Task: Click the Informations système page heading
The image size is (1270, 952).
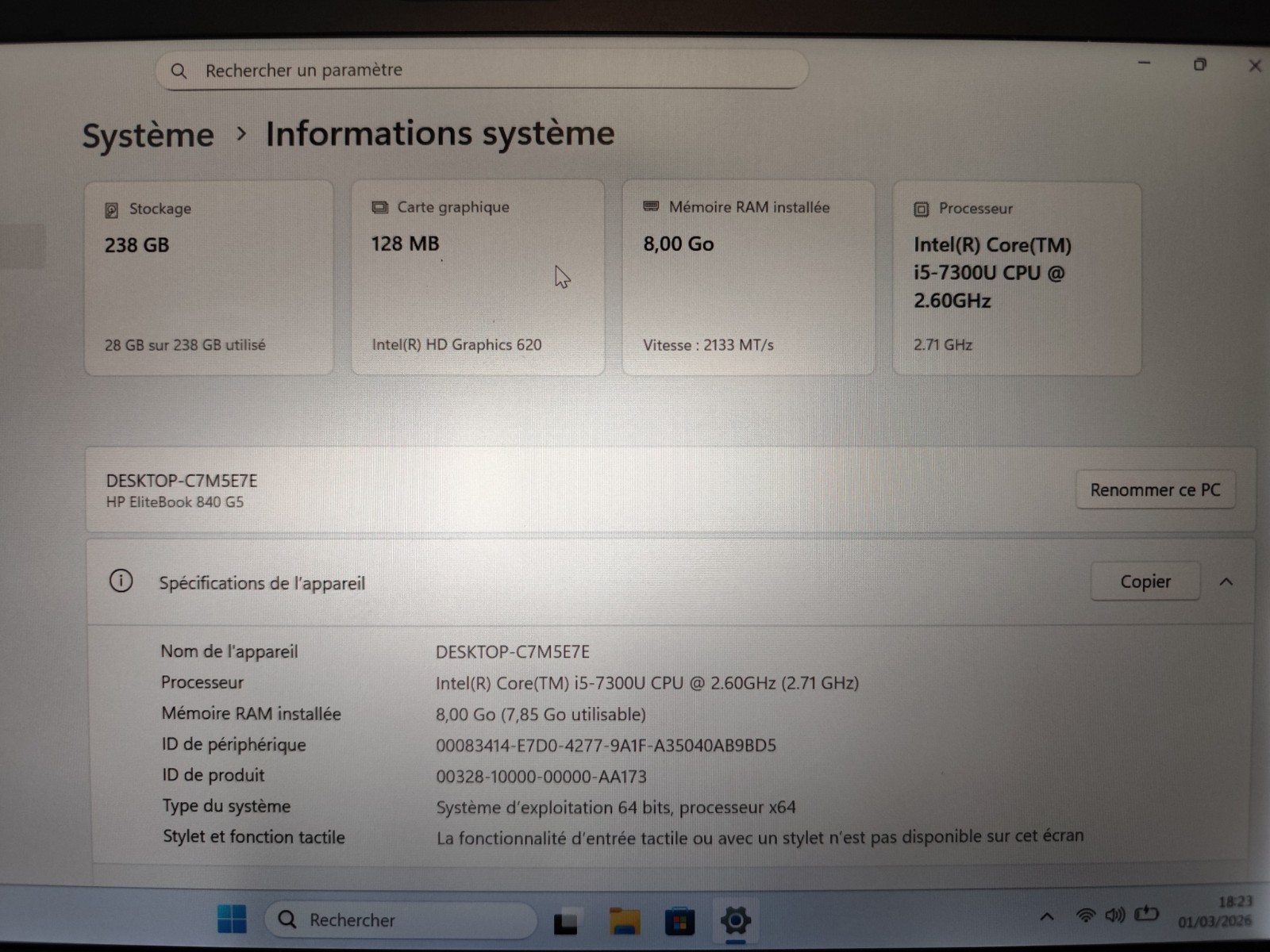Action: 441,133
